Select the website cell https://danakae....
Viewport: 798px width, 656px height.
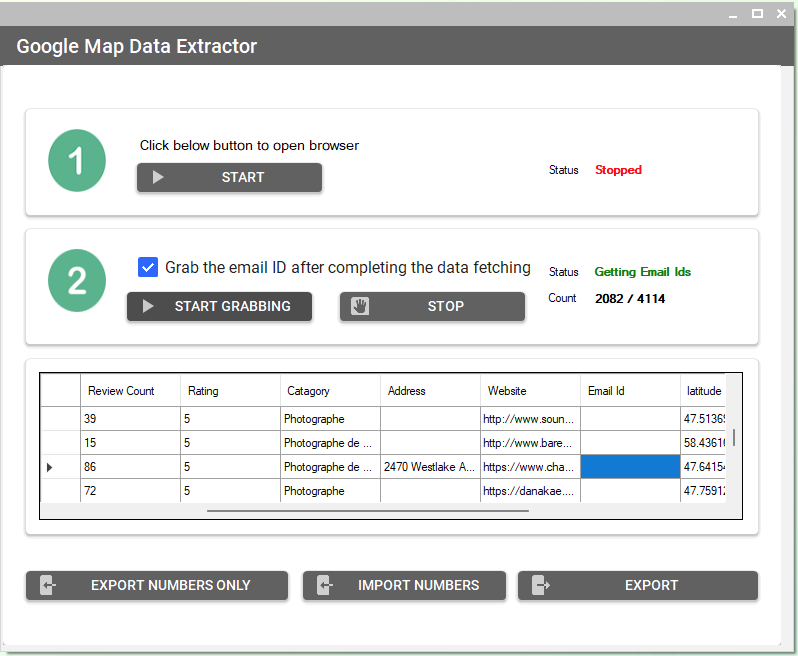(530, 491)
